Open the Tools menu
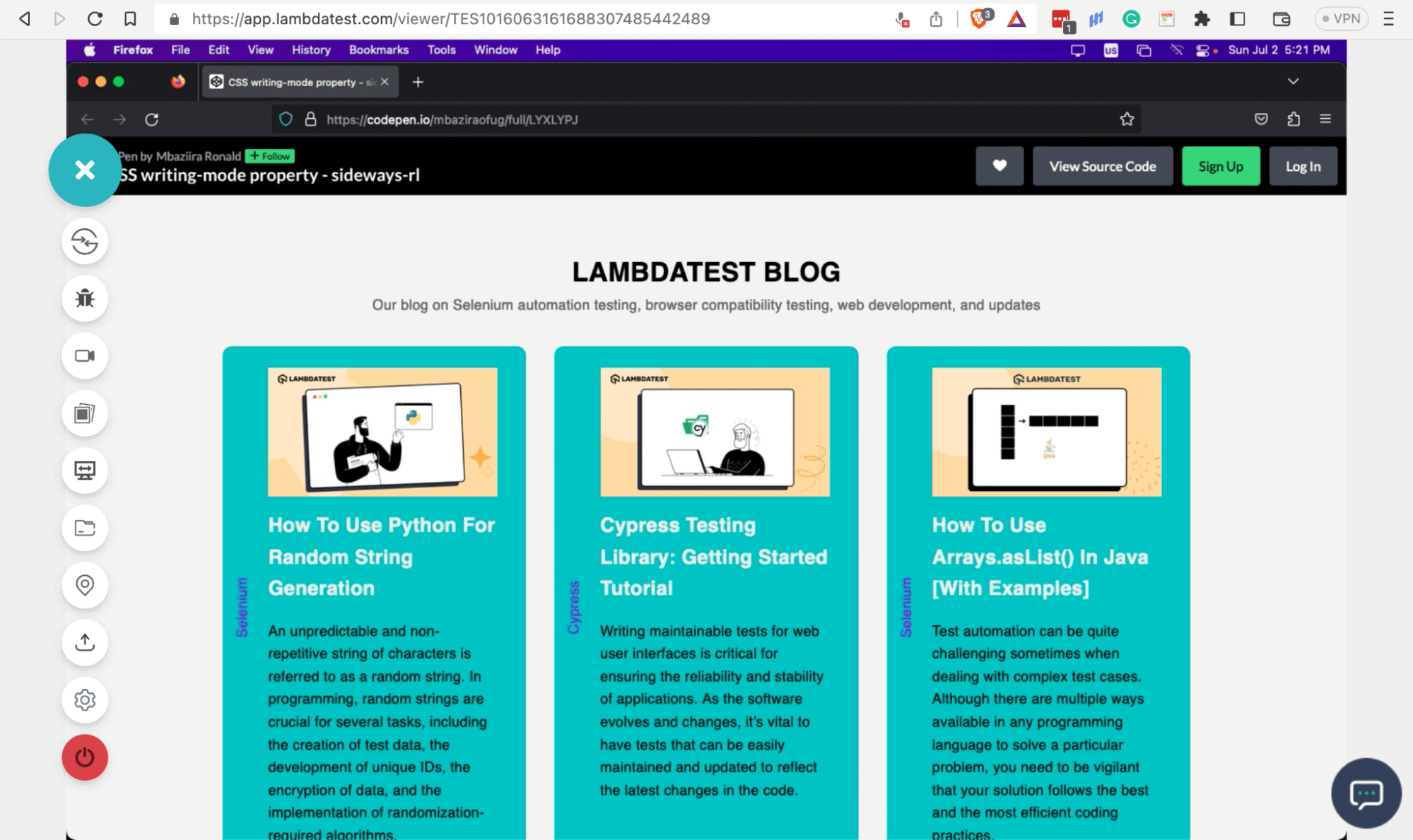Image resolution: width=1413 pixels, height=840 pixels. coord(441,50)
